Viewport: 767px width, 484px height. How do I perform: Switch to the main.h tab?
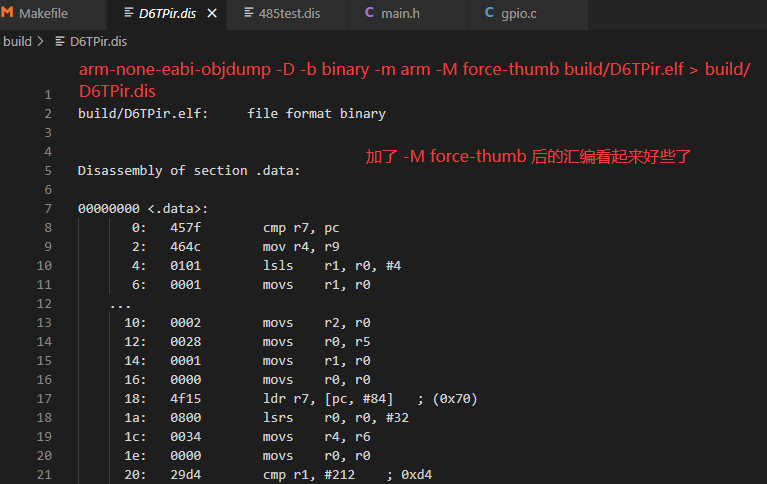408,14
